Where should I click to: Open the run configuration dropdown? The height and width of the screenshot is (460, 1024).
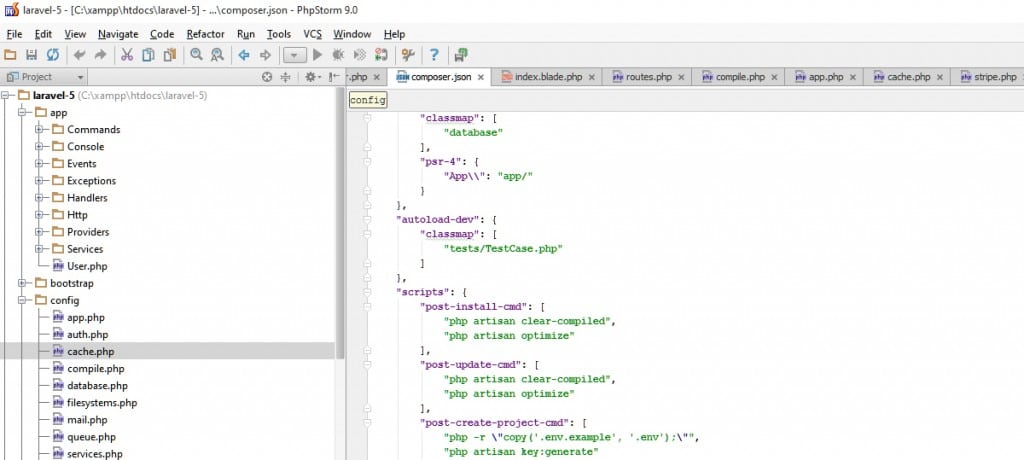point(295,55)
